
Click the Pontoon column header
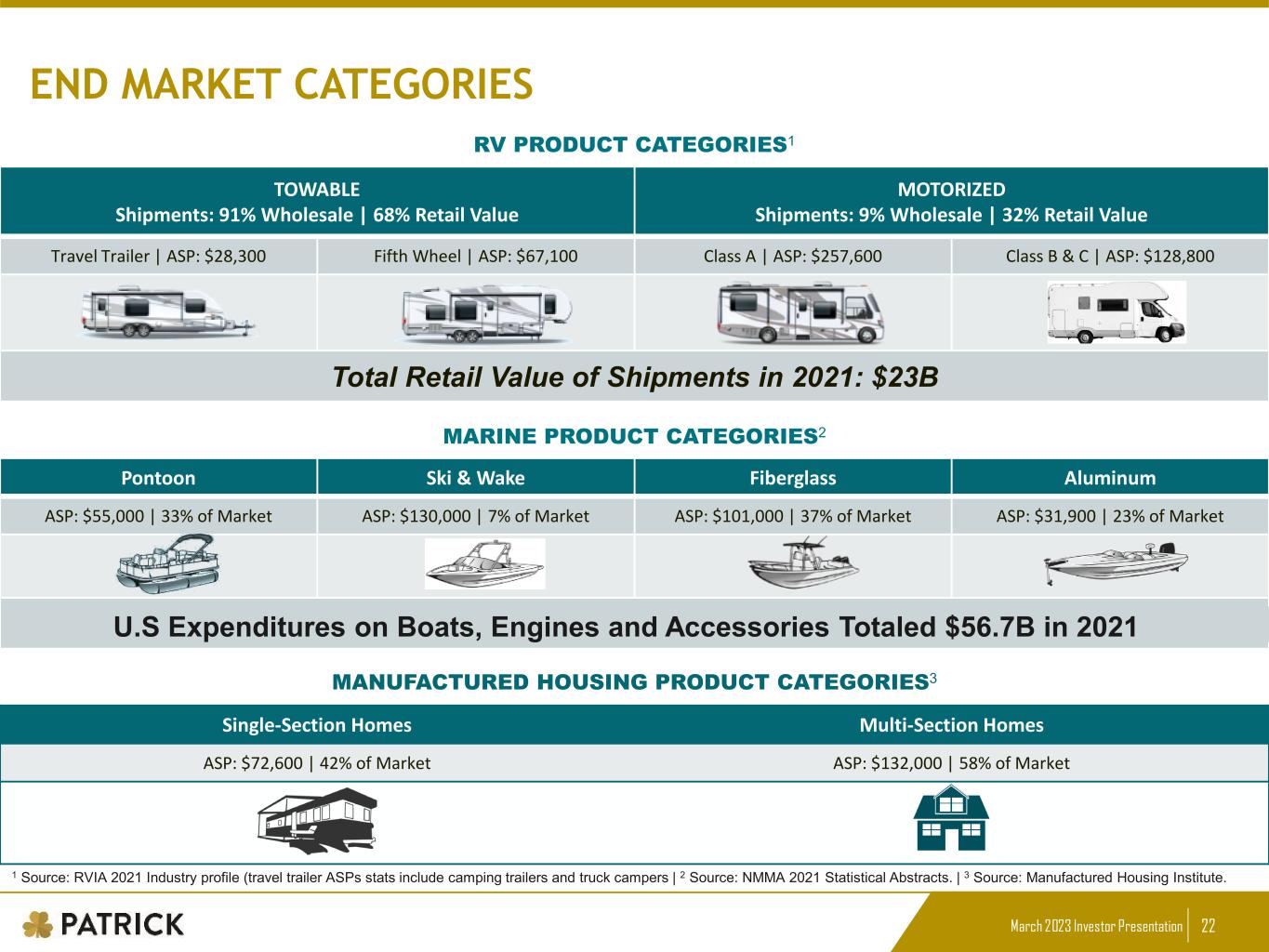tap(158, 478)
